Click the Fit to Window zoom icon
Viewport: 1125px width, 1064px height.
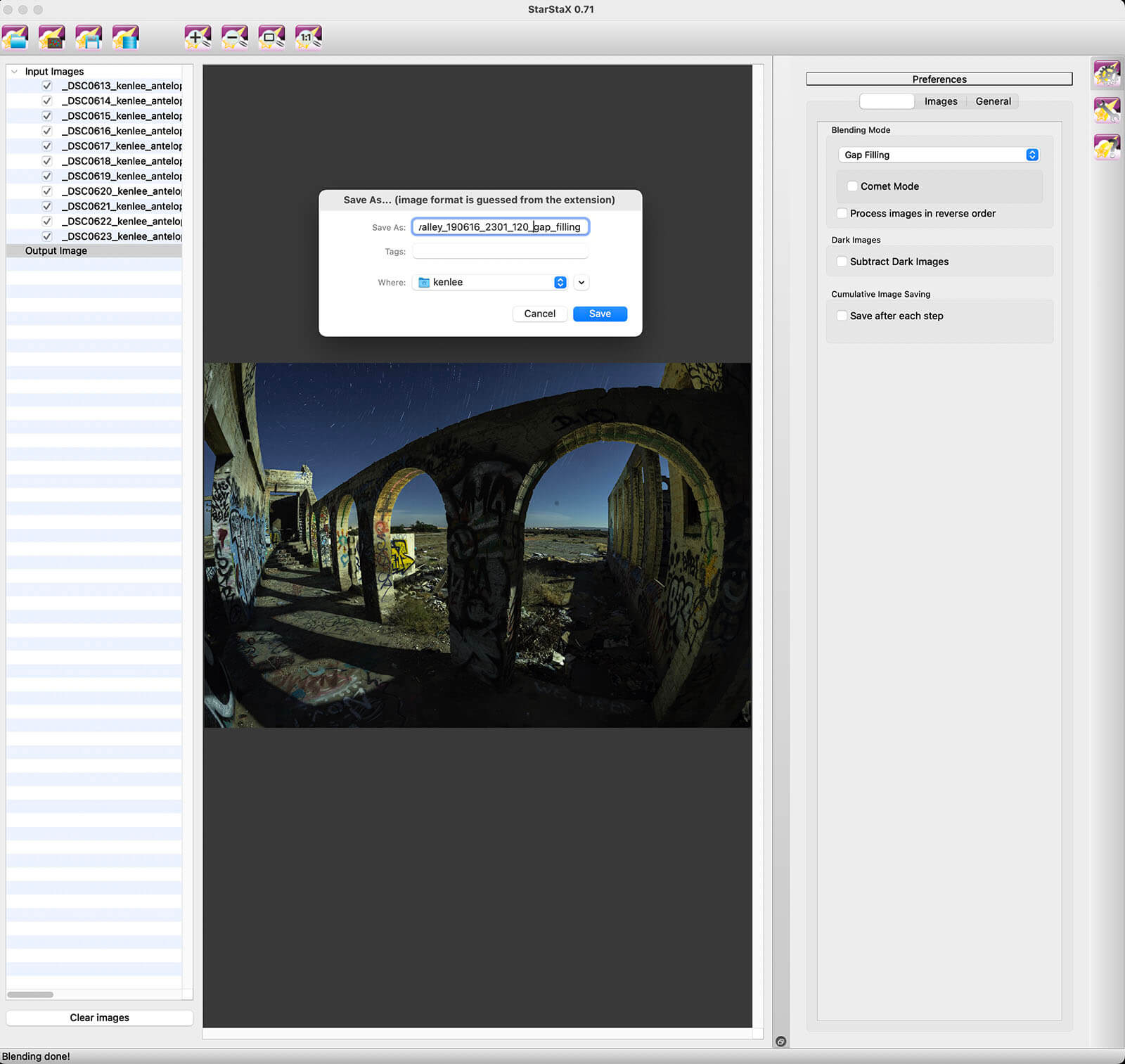271,37
